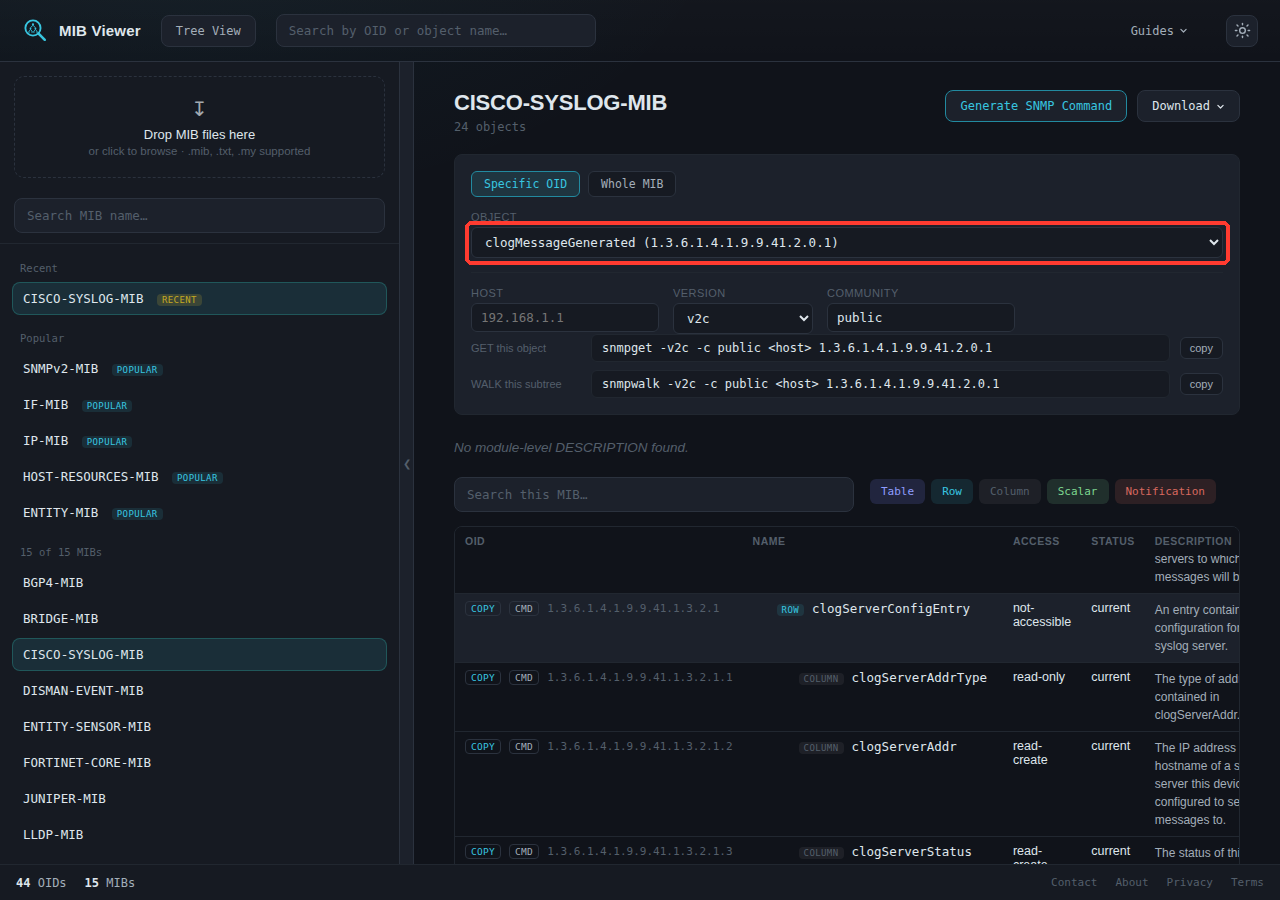This screenshot has width=1280, height=900.
Task: Copy the snmpwalk command
Action: [x=1201, y=384]
